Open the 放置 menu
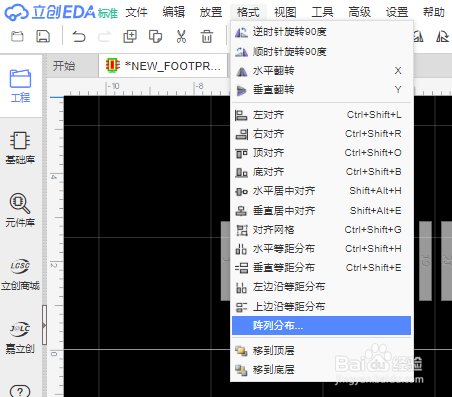This screenshot has height=397, width=452. click(x=211, y=13)
